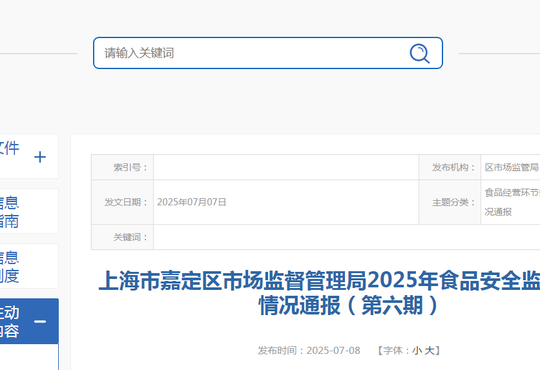
Task: Expand the 文件 sidebar section plus
Action: [40, 157]
